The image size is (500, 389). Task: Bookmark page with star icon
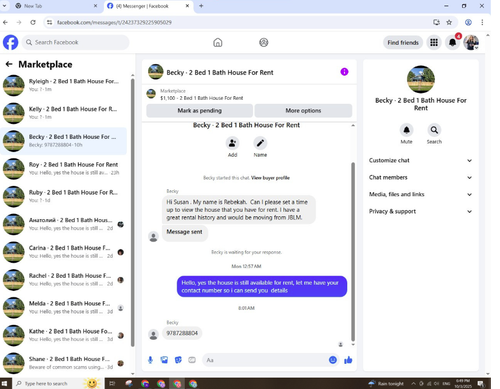point(449,22)
